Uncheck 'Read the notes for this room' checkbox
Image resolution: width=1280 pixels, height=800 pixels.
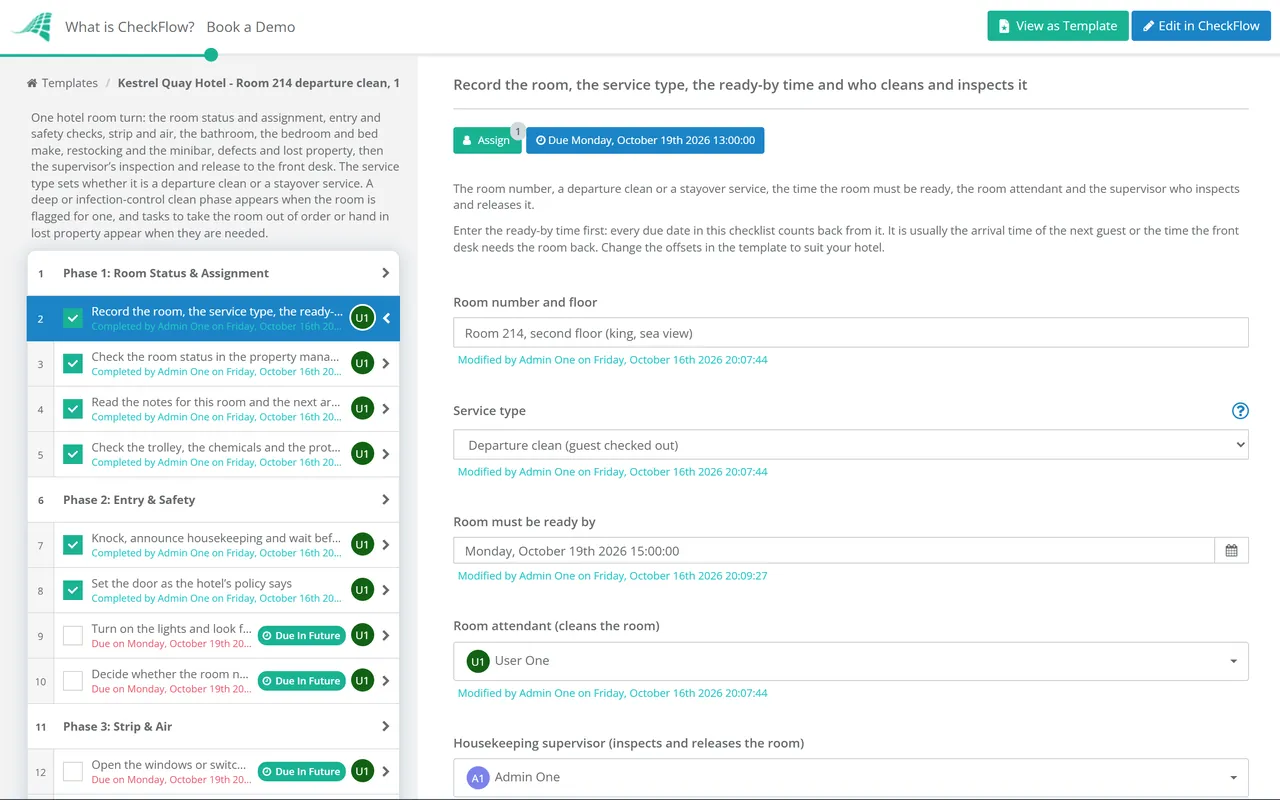pos(73,409)
